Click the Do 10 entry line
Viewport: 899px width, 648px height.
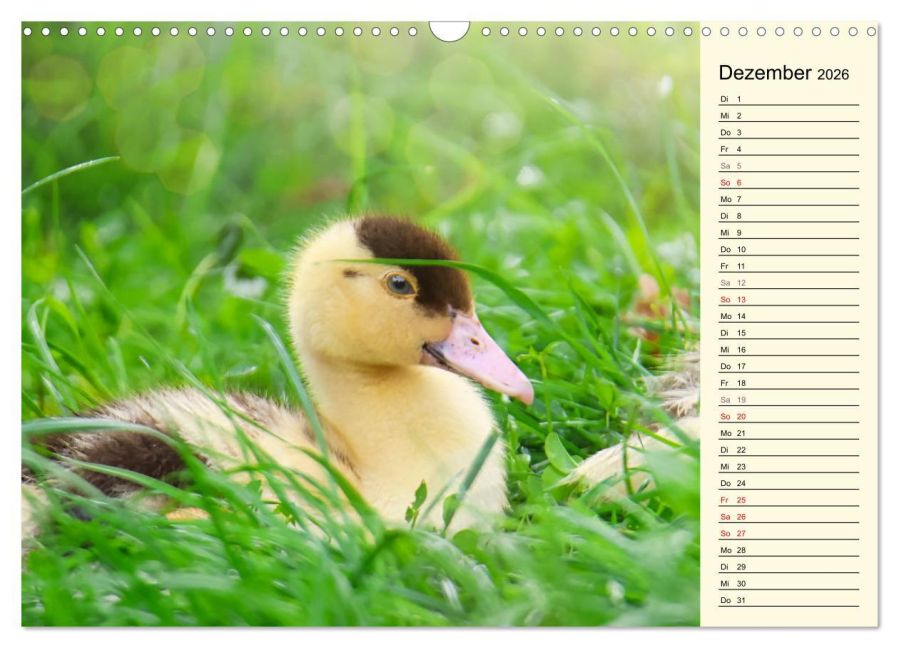point(789,249)
